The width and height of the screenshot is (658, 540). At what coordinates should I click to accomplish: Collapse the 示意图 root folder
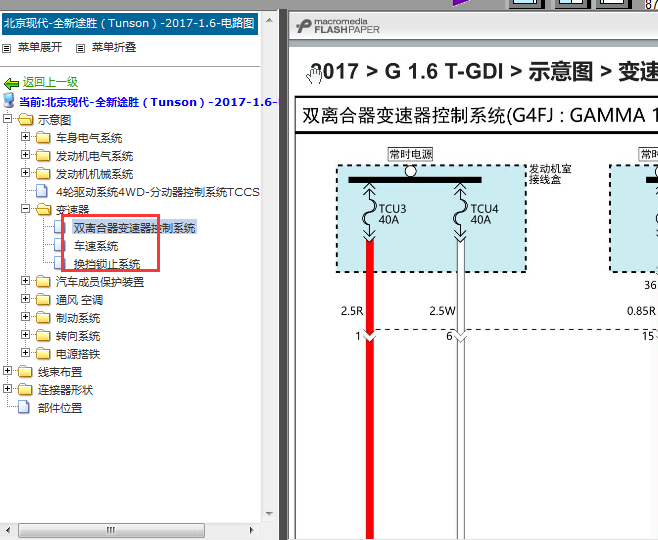pyautogui.click(x=8, y=120)
